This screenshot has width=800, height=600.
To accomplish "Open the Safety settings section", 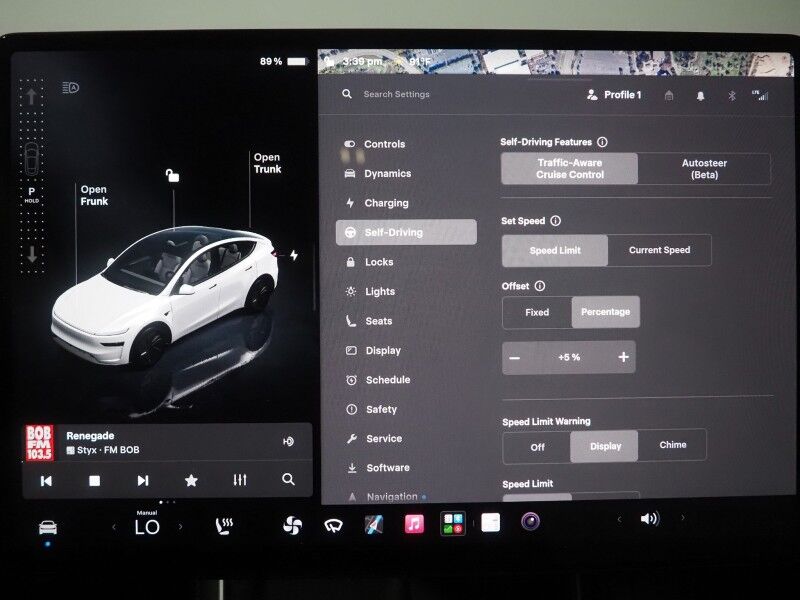I will tap(371, 409).
